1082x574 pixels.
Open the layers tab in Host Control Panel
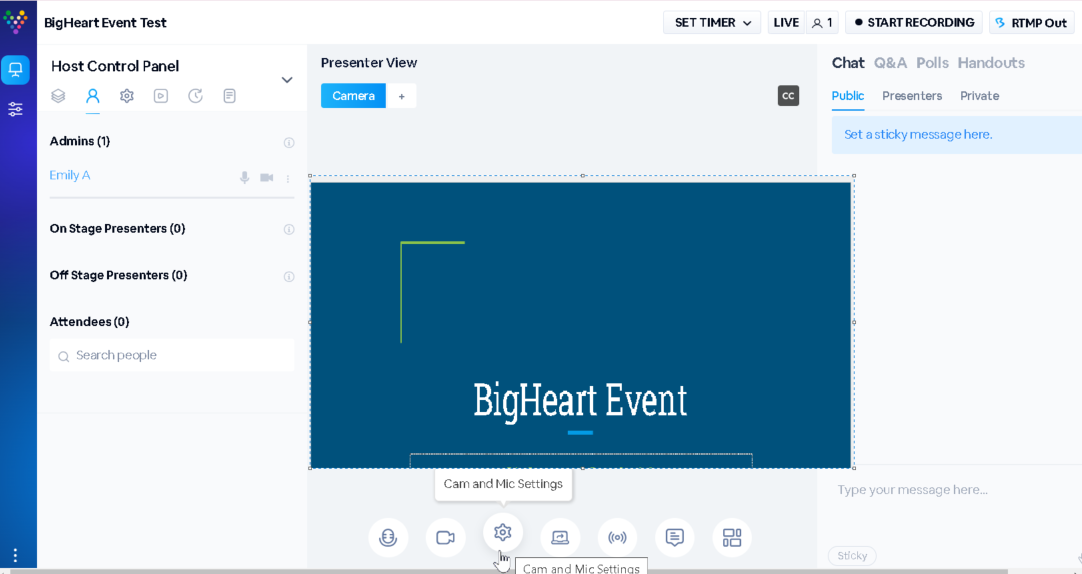tap(58, 96)
